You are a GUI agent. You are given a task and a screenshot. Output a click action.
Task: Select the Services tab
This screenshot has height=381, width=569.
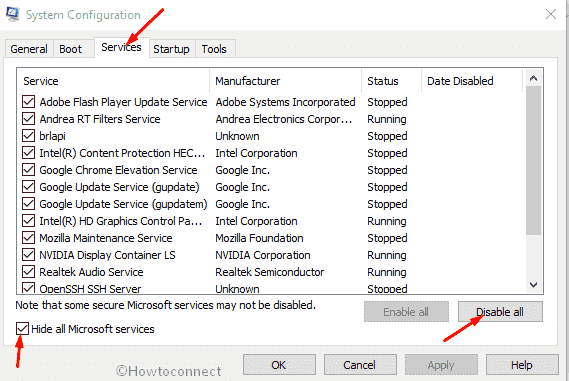coord(121,47)
